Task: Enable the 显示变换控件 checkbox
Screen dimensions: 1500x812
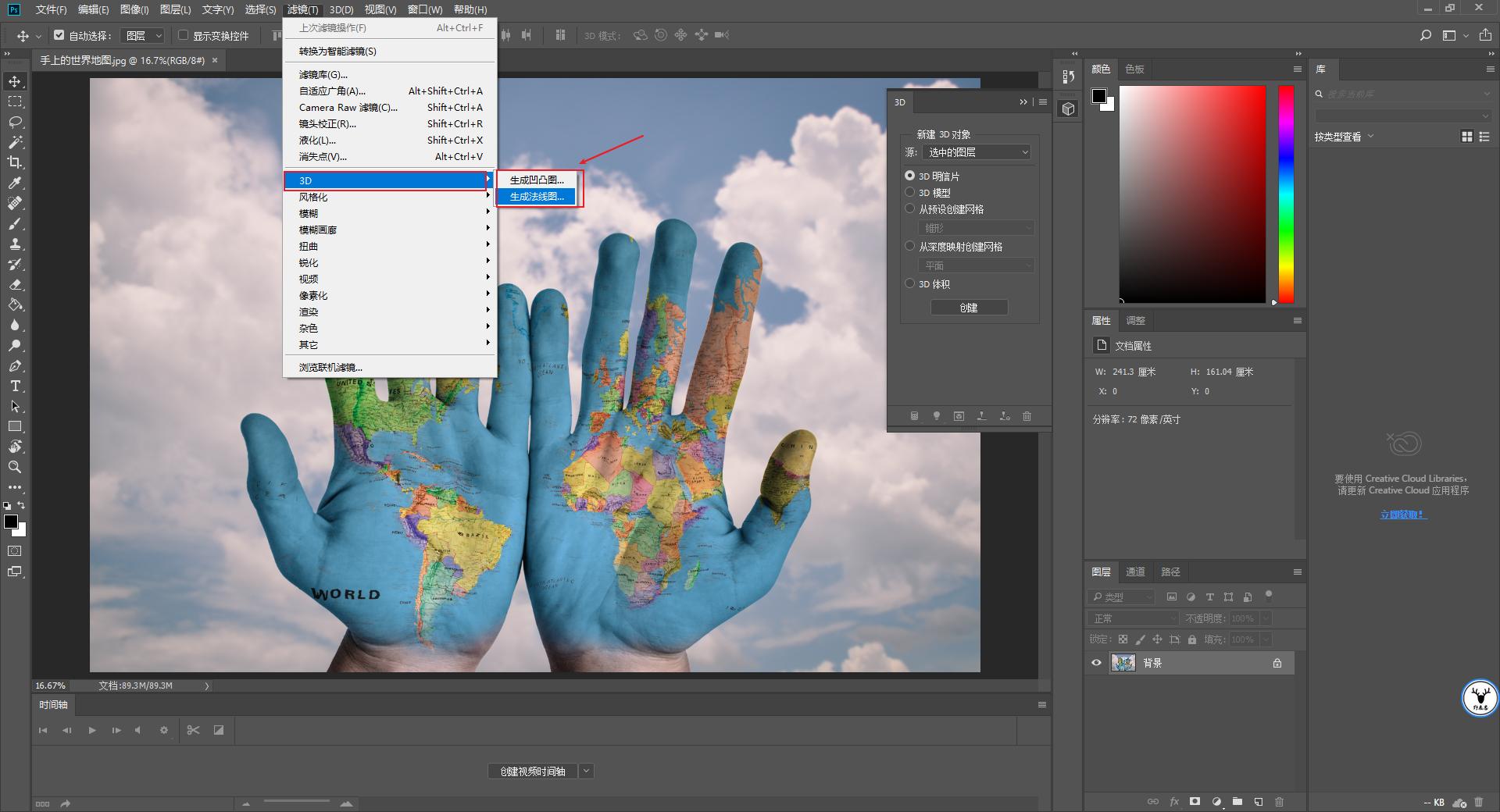Action: (183, 35)
